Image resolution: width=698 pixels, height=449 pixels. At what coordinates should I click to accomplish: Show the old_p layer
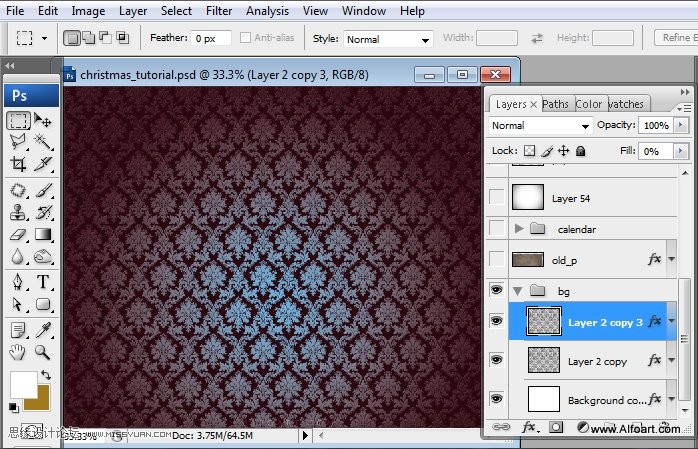click(x=496, y=258)
